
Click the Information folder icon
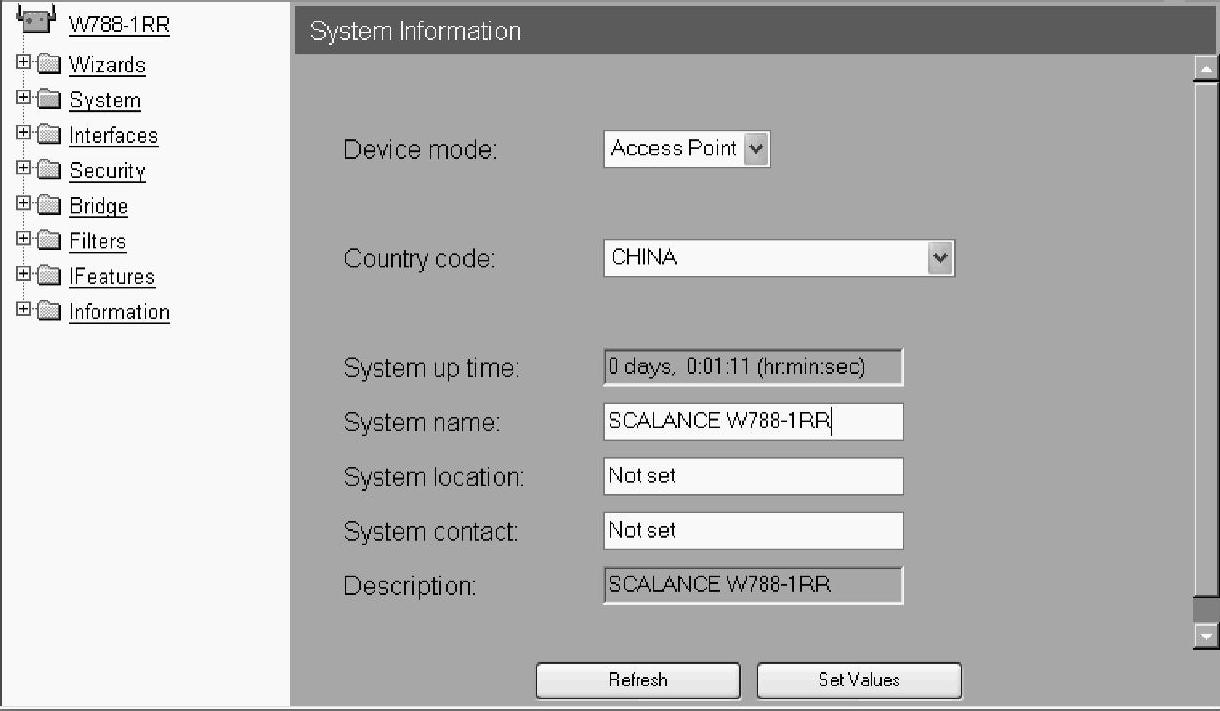[49, 311]
